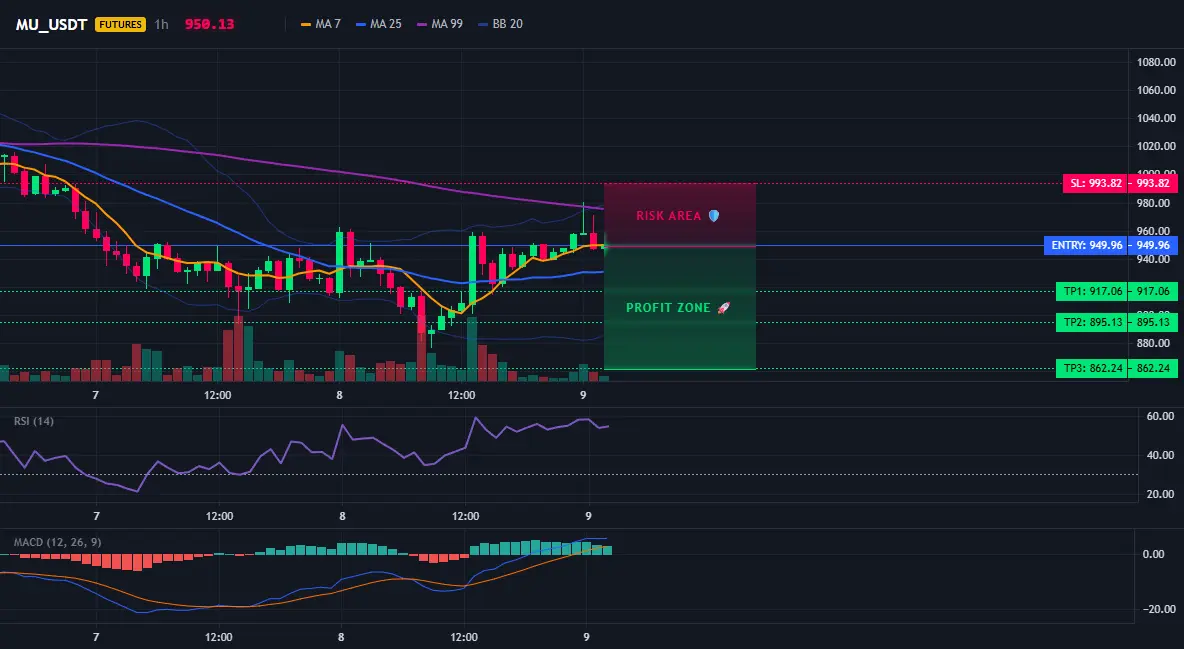1184x649 pixels.
Task: Click the PROFIT ZONE label
Action: pyautogui.click(x=668, y=308)
